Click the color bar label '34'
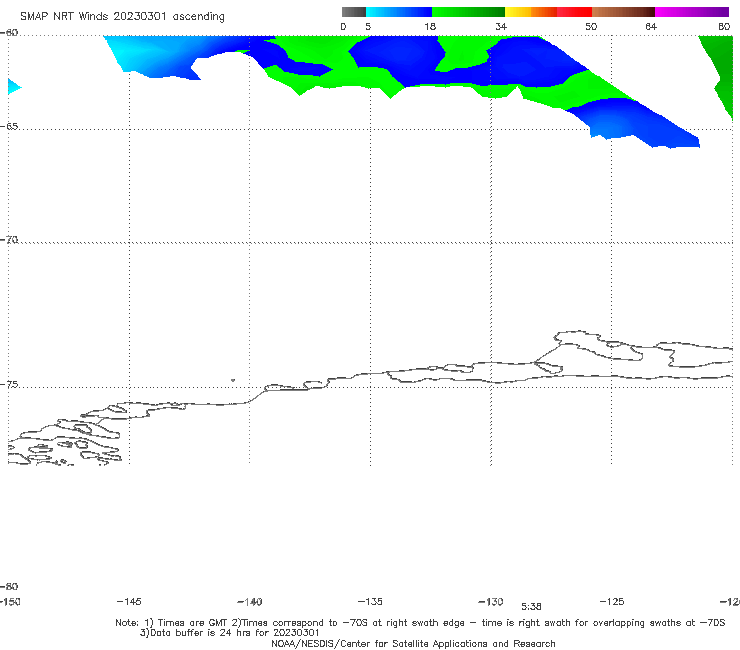Viewport: 740px width, 650px height. [501, 26]
